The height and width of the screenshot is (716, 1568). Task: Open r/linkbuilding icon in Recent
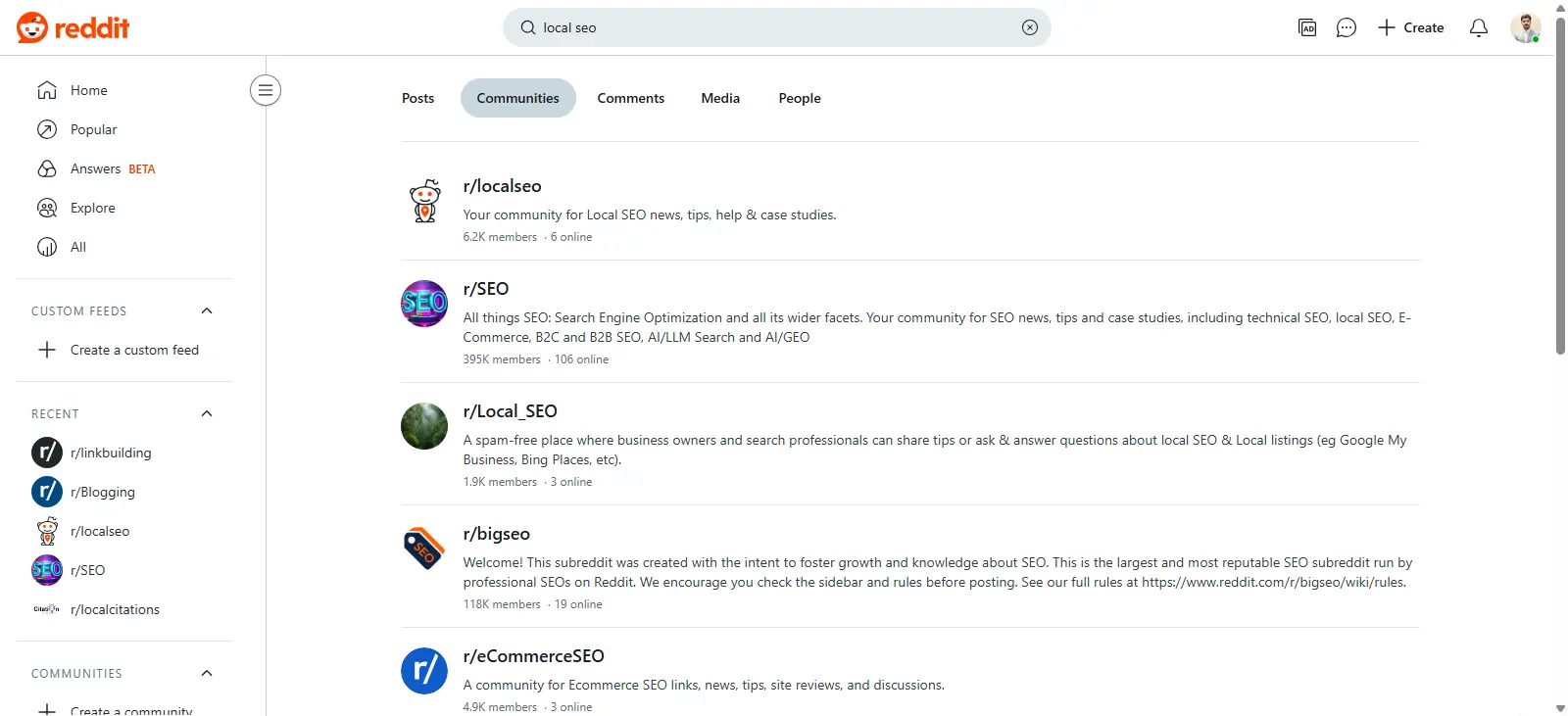pyautogui.click(x=47, y=453)
